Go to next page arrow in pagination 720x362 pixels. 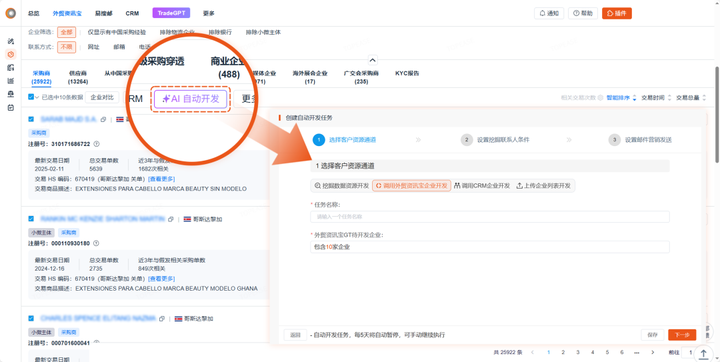(652, 352)
